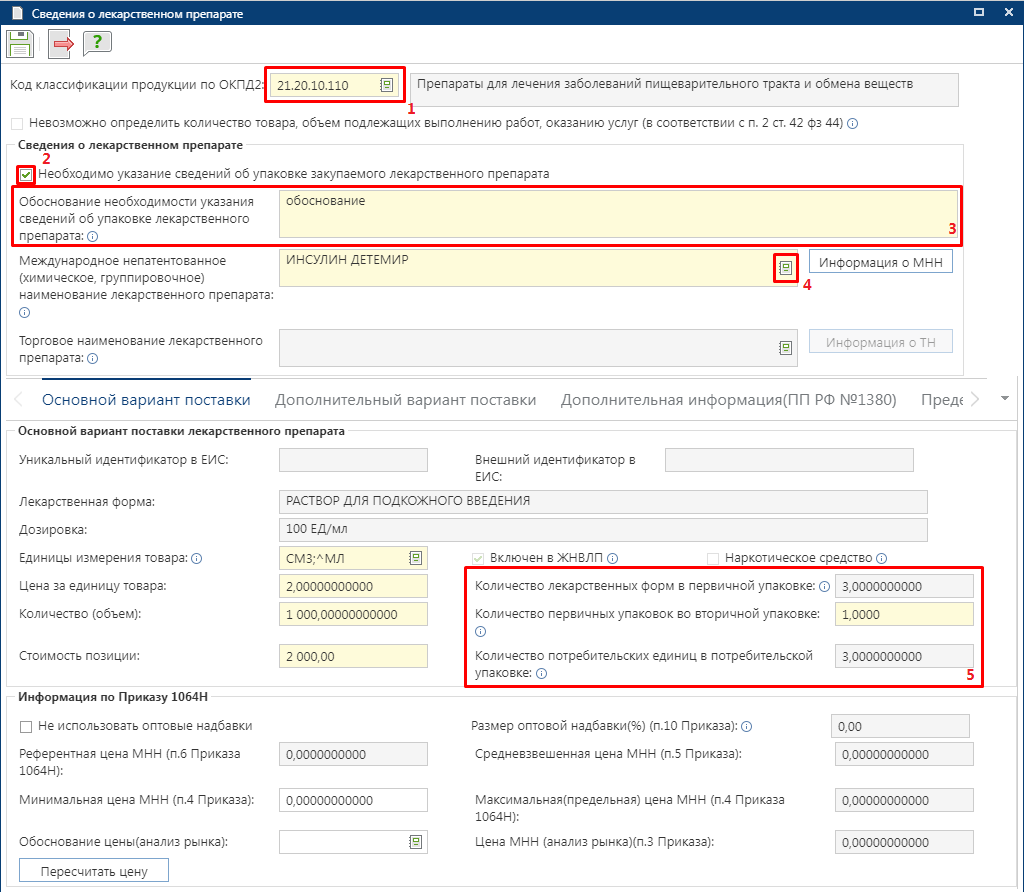Click the red arrow exit toolbar icon

pyautogui.click(x=61, y=44)
